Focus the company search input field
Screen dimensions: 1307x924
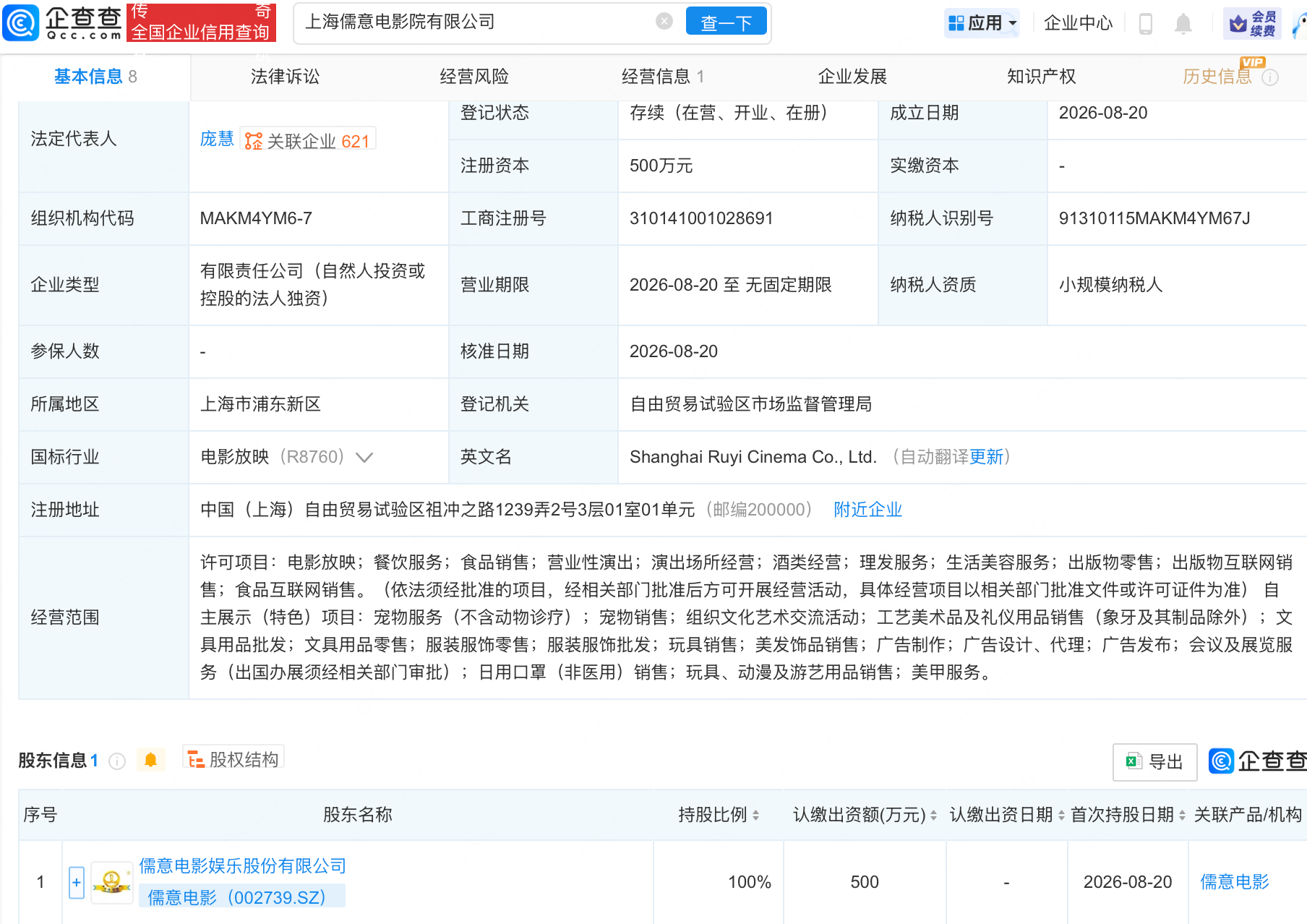click(478, 22)
